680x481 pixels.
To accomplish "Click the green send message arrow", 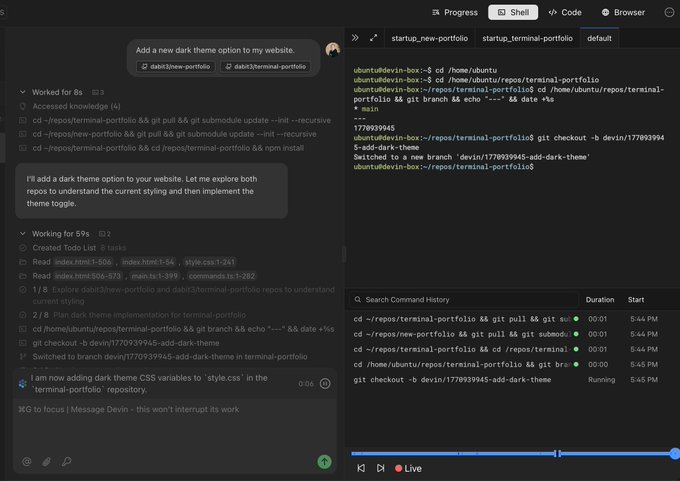I will pos(324,461).
